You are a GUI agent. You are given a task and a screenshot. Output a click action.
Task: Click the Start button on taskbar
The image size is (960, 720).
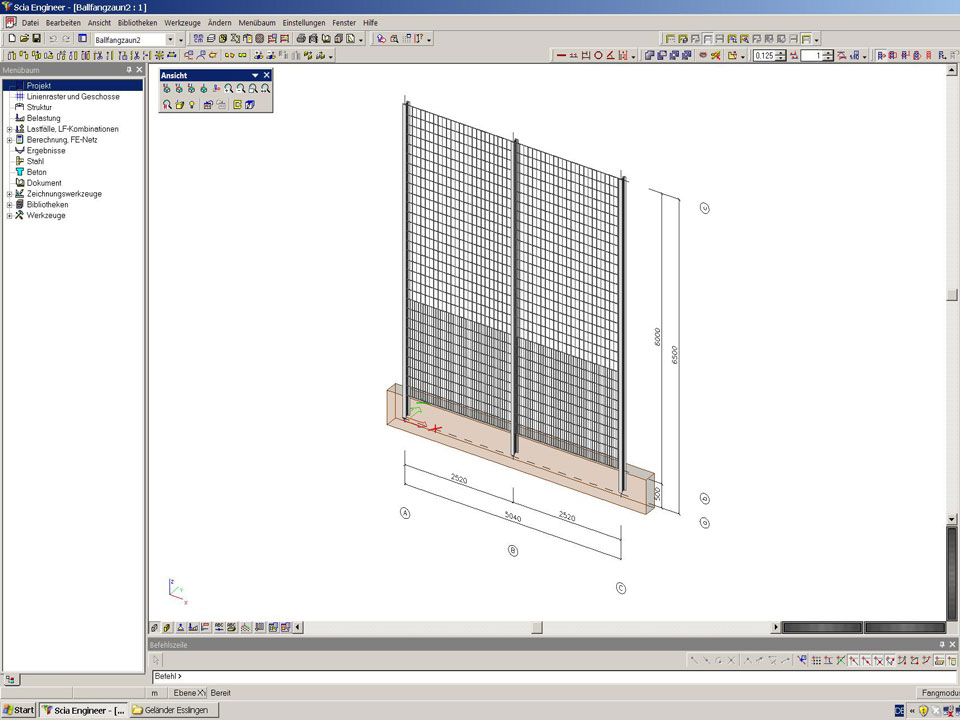point(19,710)
